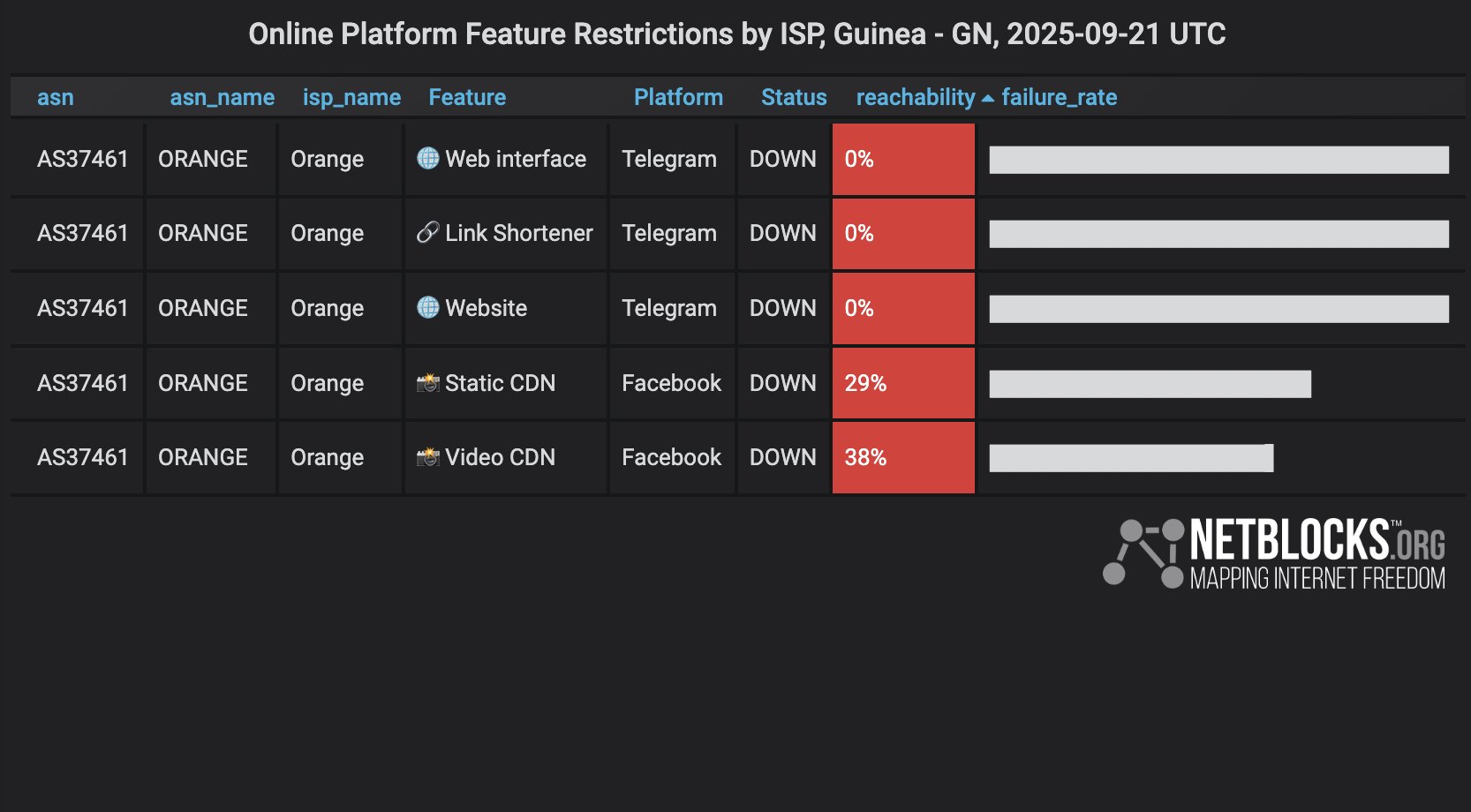Screen dimensions: 1471x812
Task: Click the Status column header
Action: [x=793, y=97]
